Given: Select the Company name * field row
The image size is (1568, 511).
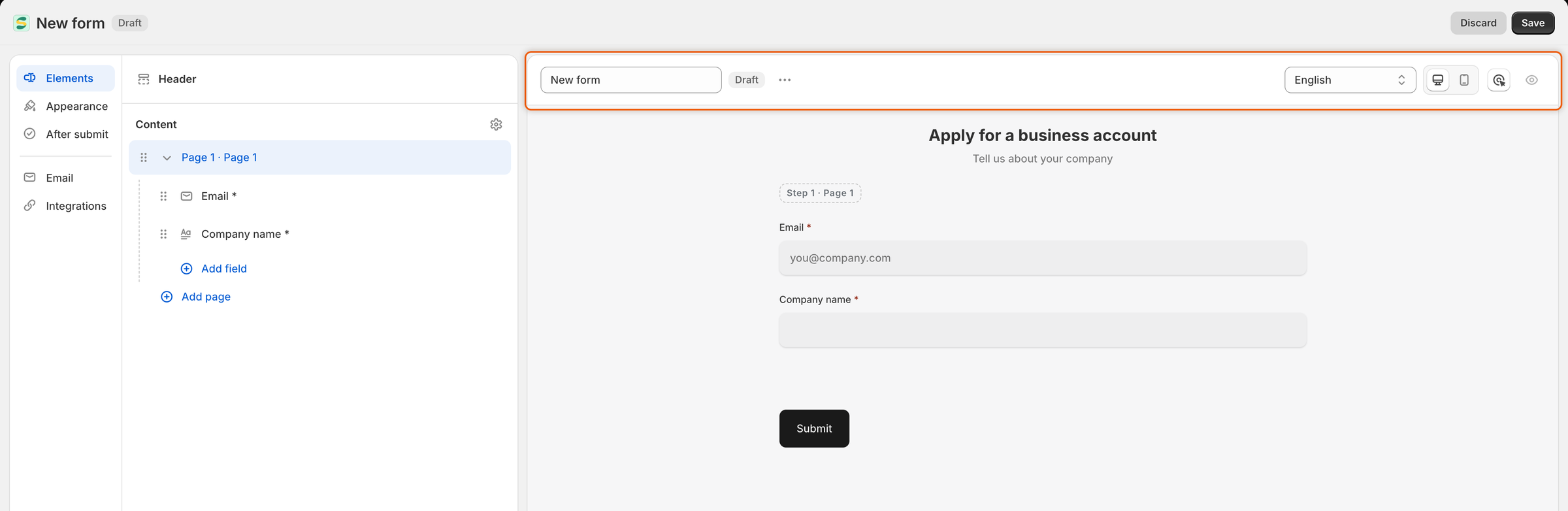Looking at the screenshot, I should coord(330,234).
